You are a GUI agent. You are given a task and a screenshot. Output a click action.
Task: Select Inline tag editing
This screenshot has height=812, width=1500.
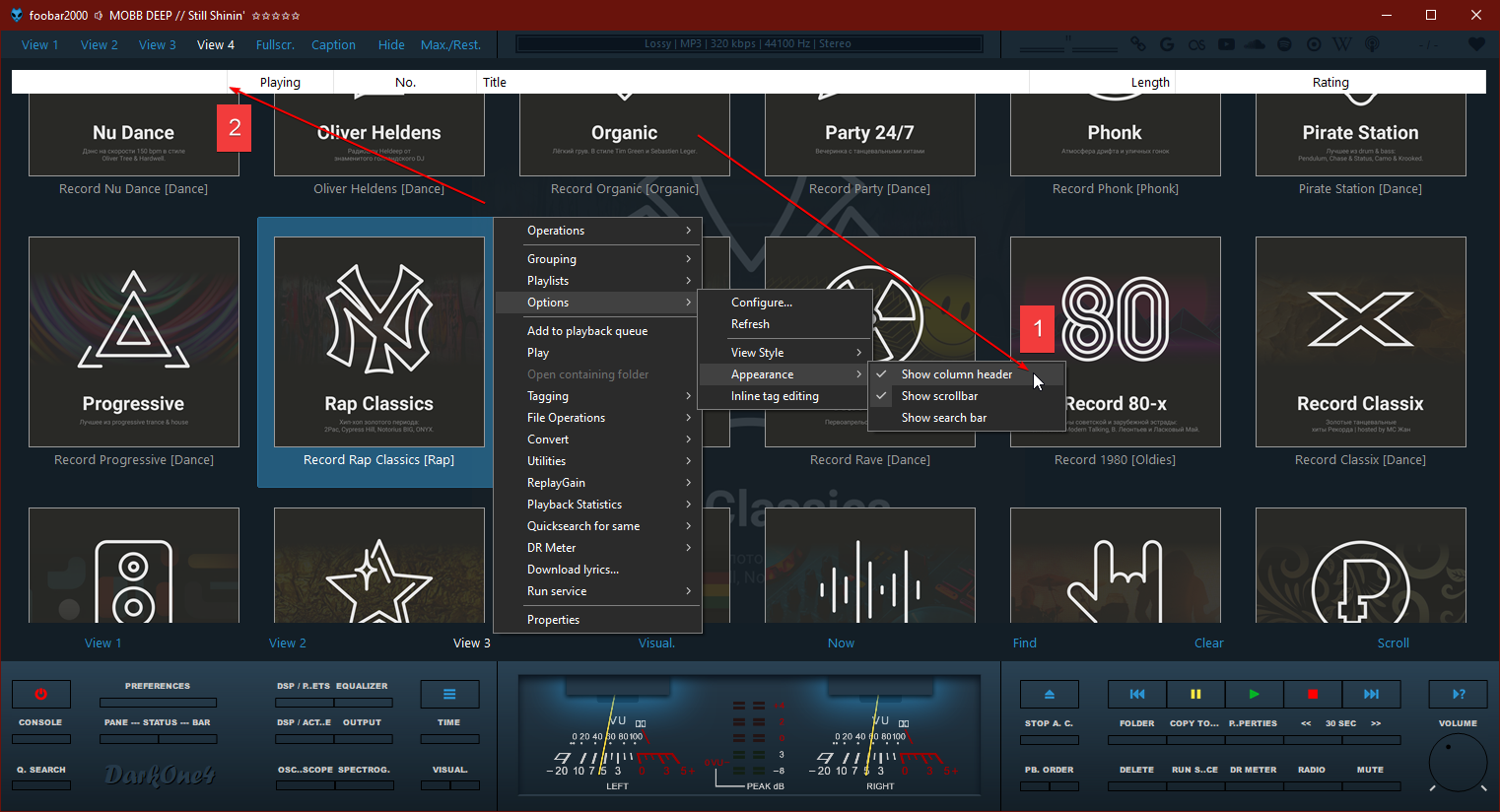[784, 396]
